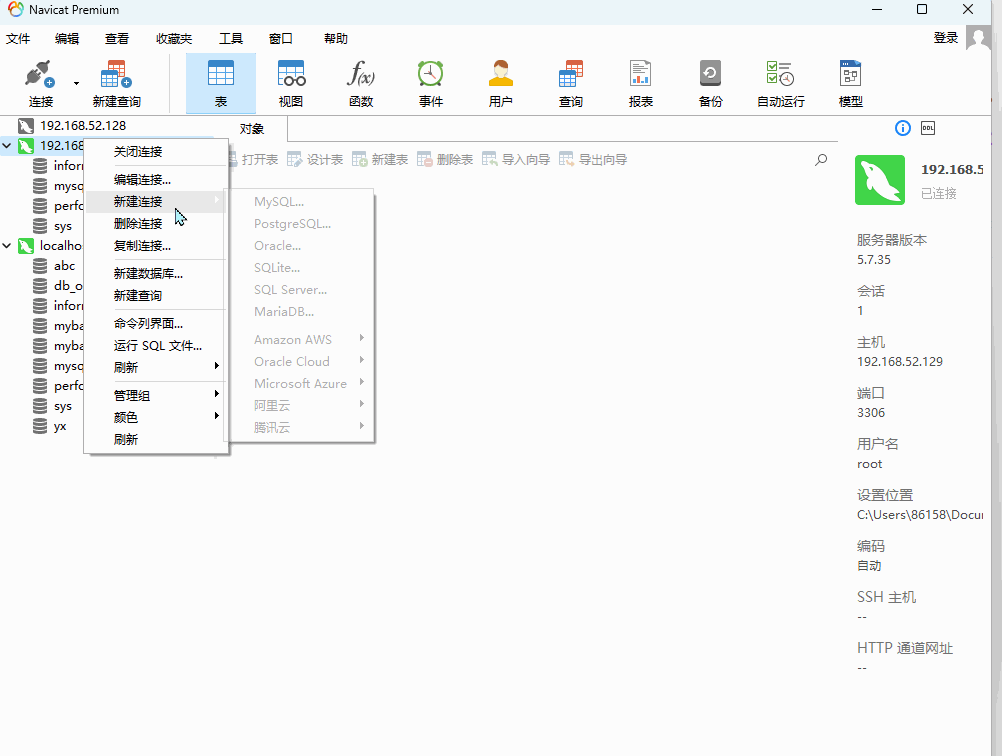This screenshot has width=1002, height=756.
Task: Choose 复制连接... in context menu
Action: [156, 246]
